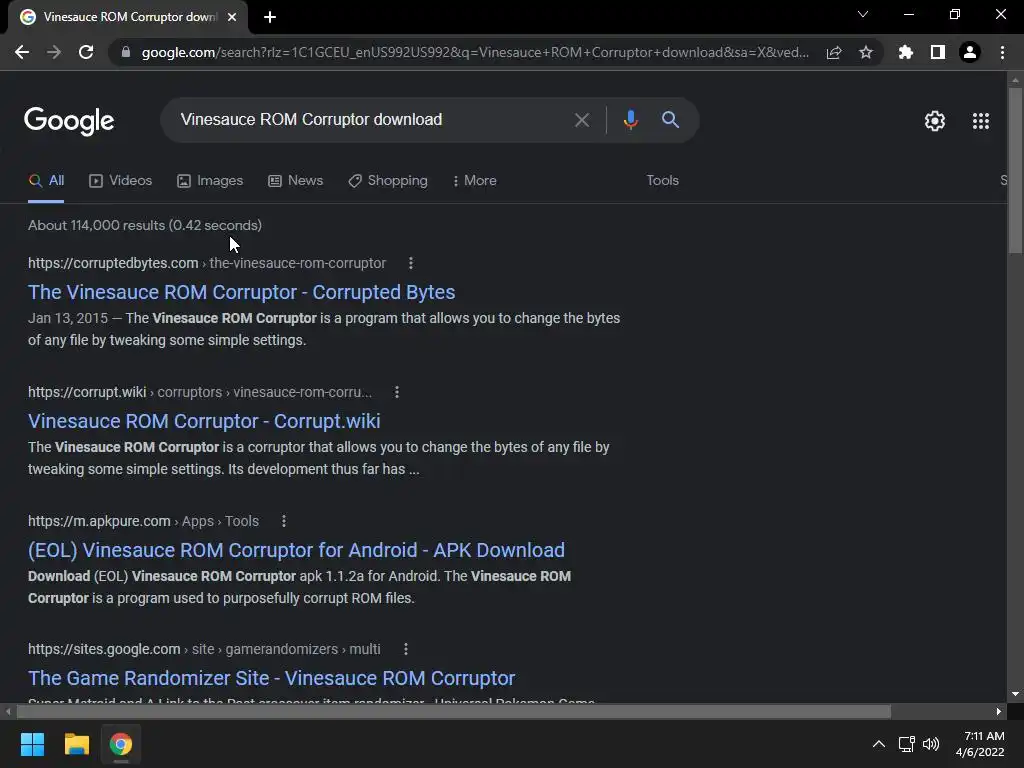
Task: Close the Vinesauce ROM Corruptor tab
Action: (x=232, y=17)
